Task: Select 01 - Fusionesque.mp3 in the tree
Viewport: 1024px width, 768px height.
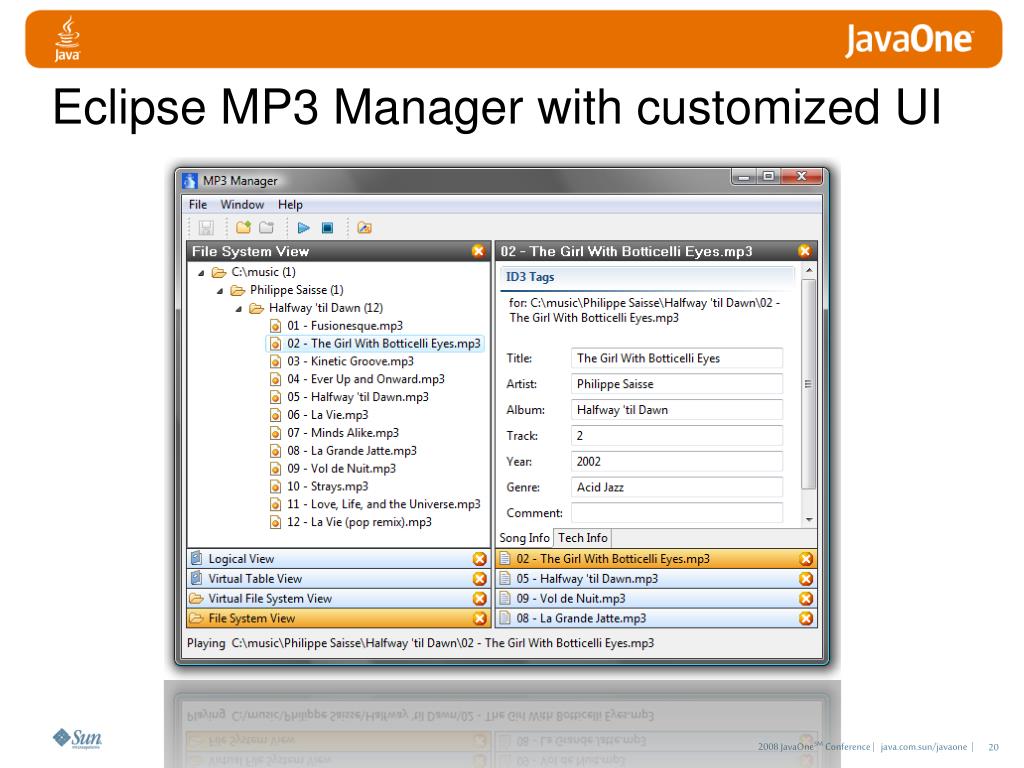Action: [345, 325]
